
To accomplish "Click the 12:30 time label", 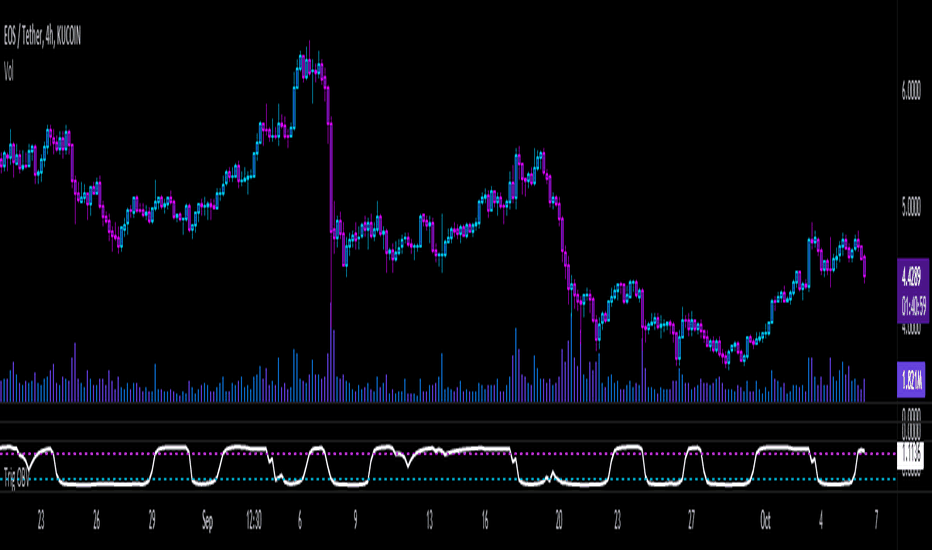I will (x=253, y=521).
